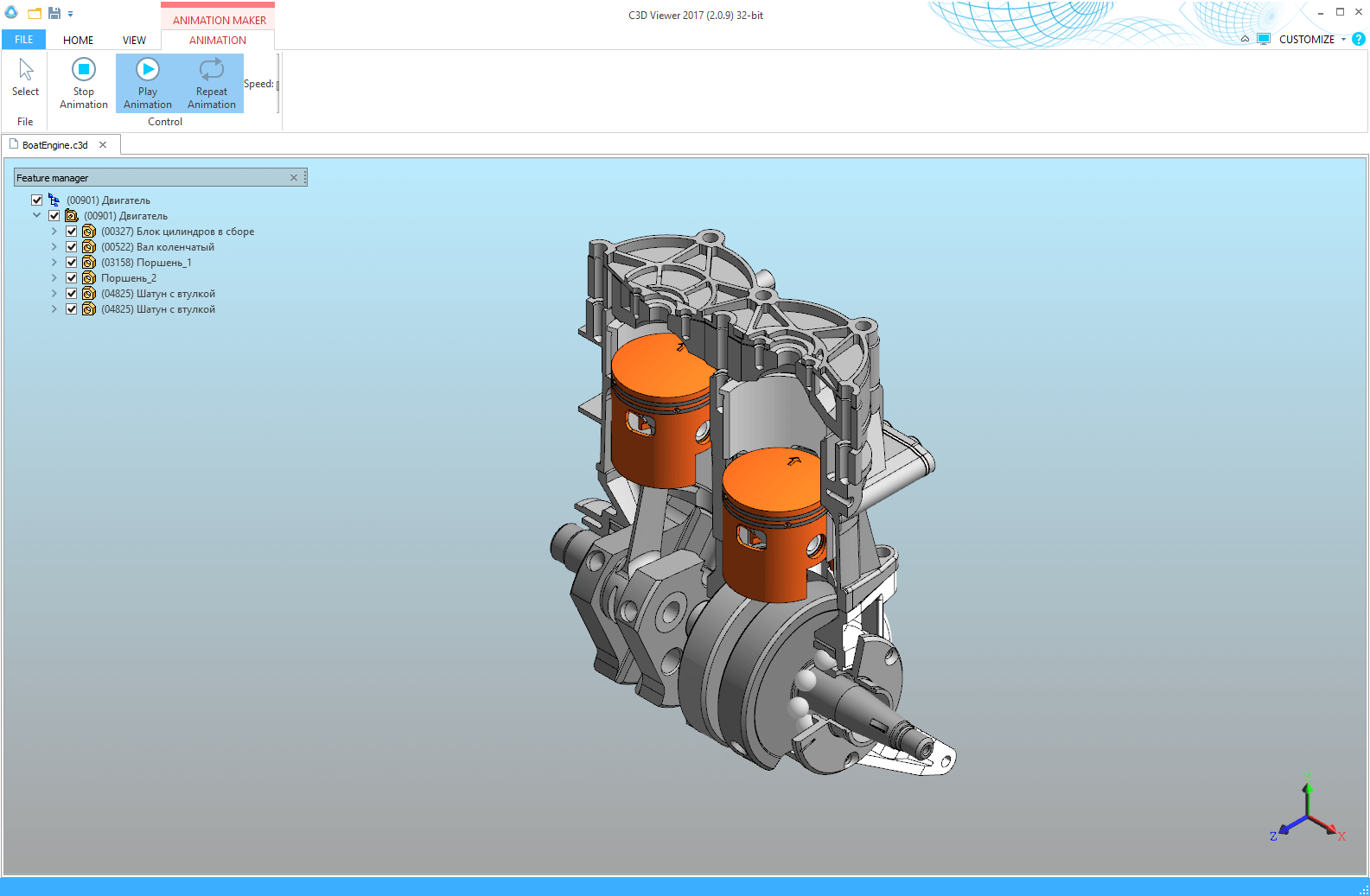Stop the running animation
1370x896 pixels.
click(84, 83)
